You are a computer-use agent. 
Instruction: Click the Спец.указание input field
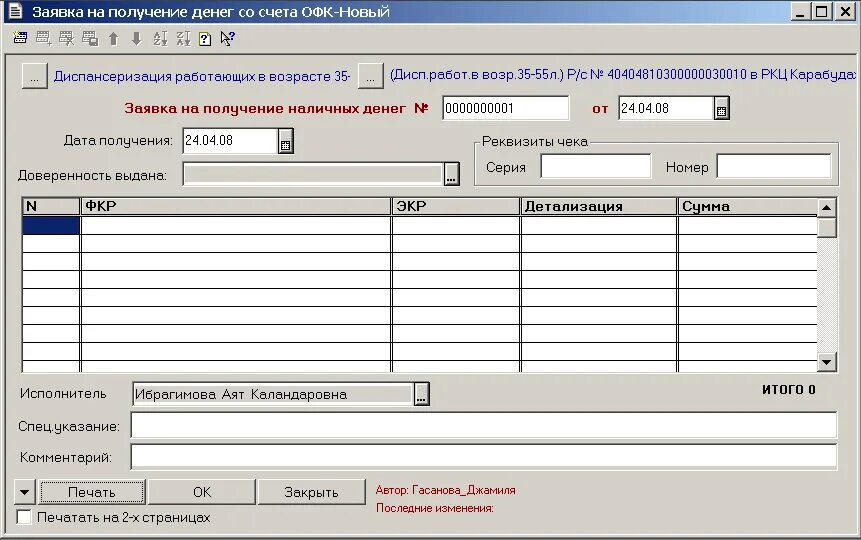[x=484, y=426]
